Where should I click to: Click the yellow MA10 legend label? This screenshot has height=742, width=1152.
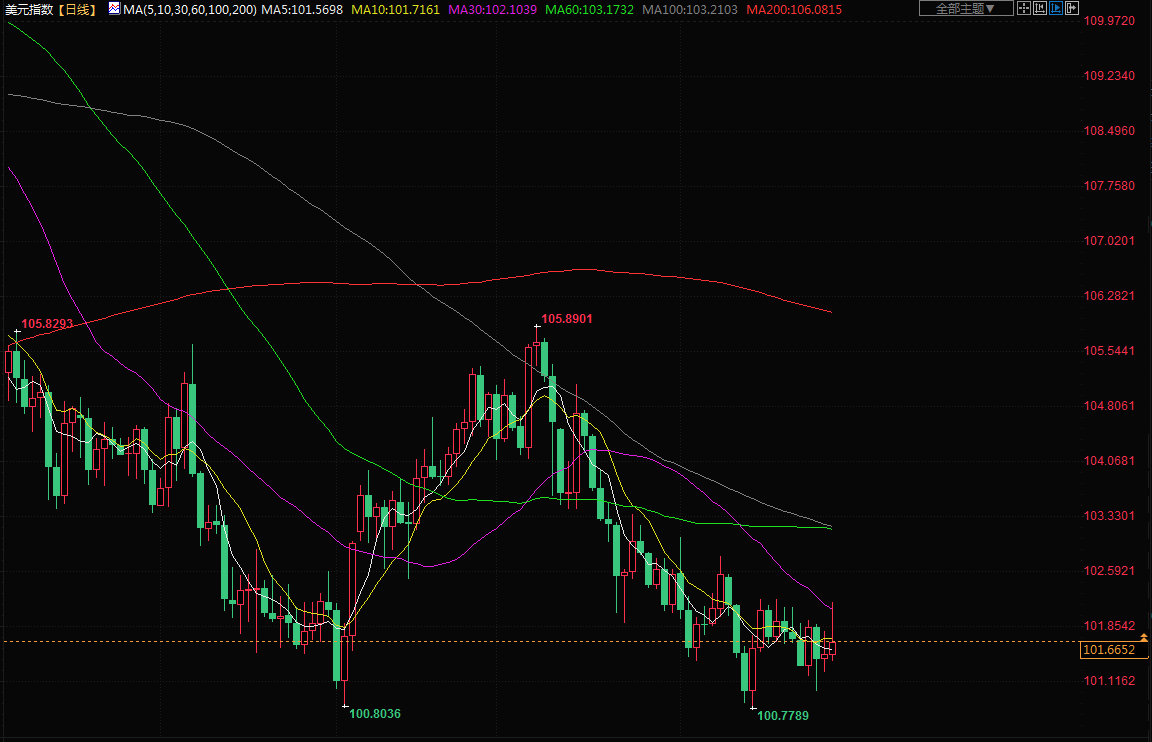[394, 9]
